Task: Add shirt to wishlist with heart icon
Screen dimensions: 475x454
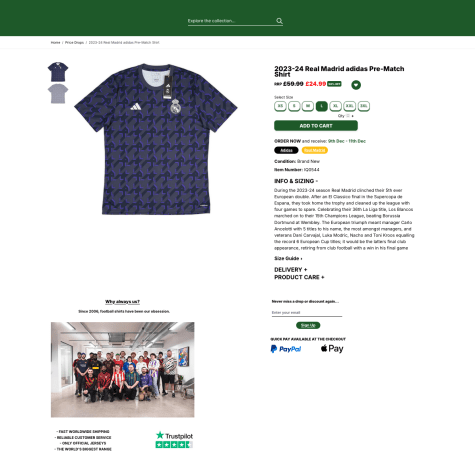Action: (x=356, y=85)
